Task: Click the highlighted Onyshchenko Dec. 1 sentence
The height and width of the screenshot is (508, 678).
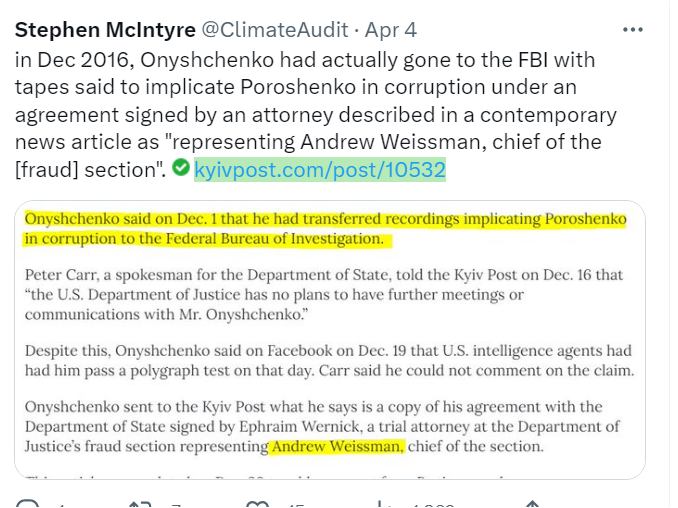Action: click(x=324, y=229)
